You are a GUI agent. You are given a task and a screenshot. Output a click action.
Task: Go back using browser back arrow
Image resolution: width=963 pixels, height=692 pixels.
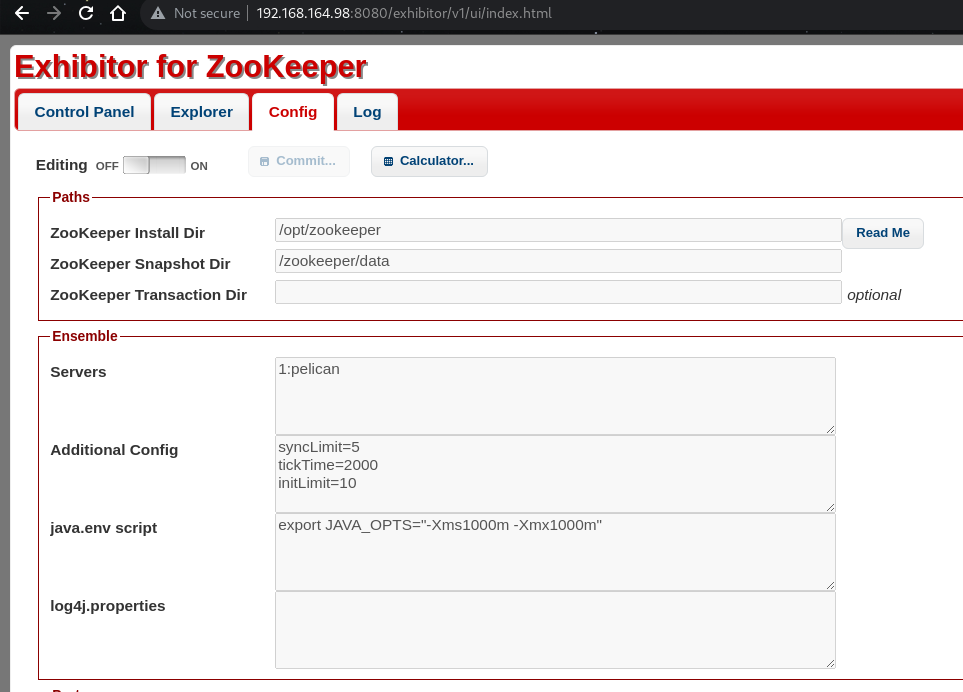click(x=21, y=13)
